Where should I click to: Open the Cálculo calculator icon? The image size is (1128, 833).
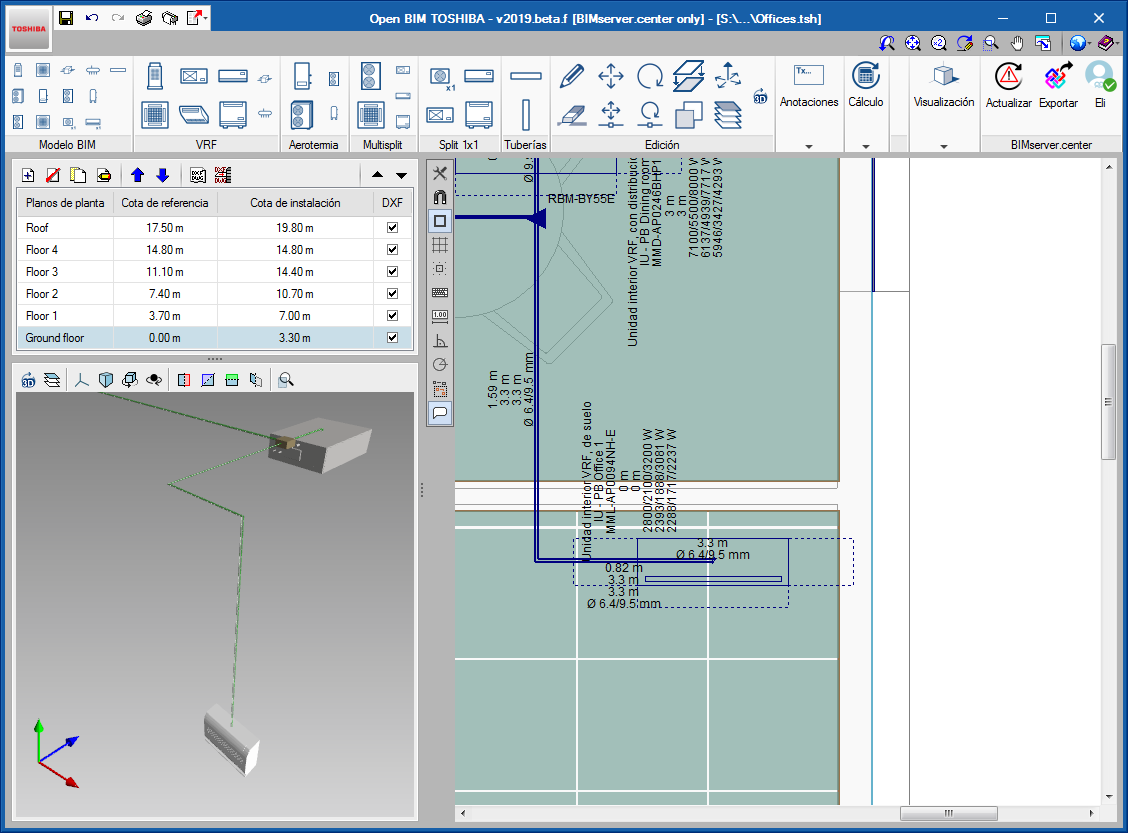click(865, 76)
